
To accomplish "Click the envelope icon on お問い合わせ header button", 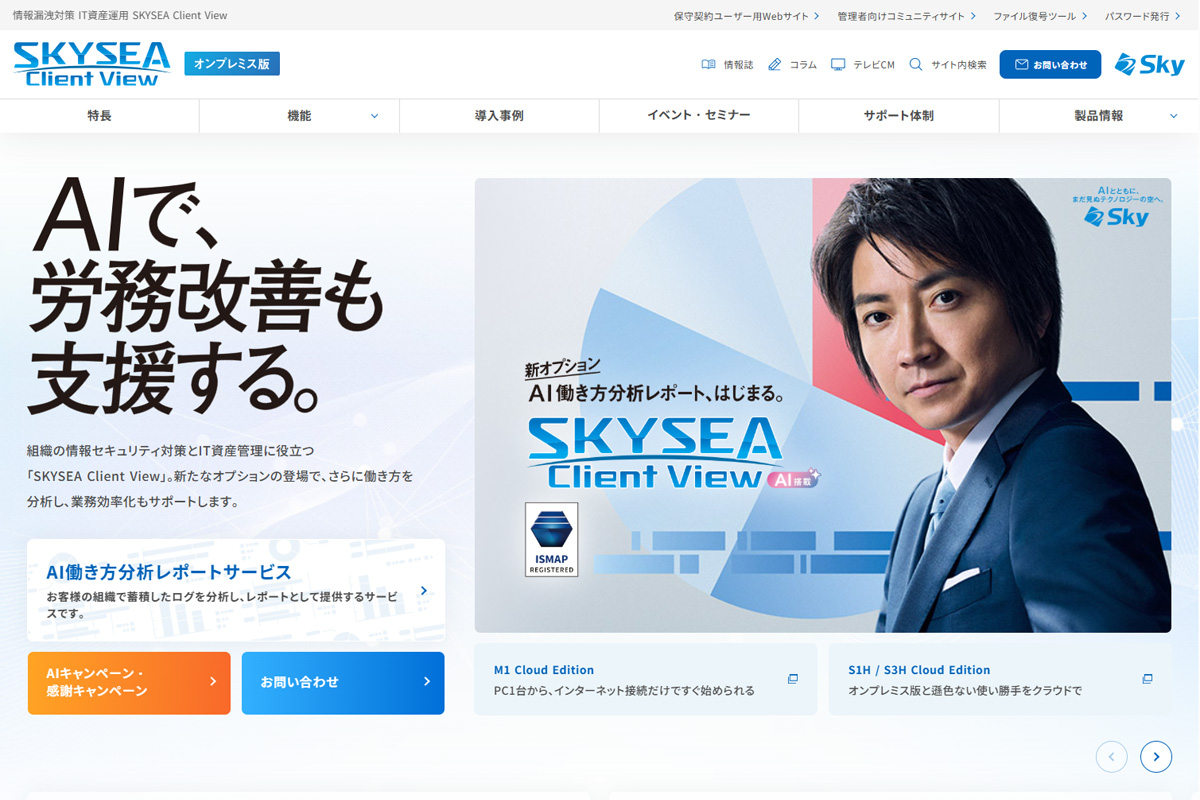I will 1021,64.
